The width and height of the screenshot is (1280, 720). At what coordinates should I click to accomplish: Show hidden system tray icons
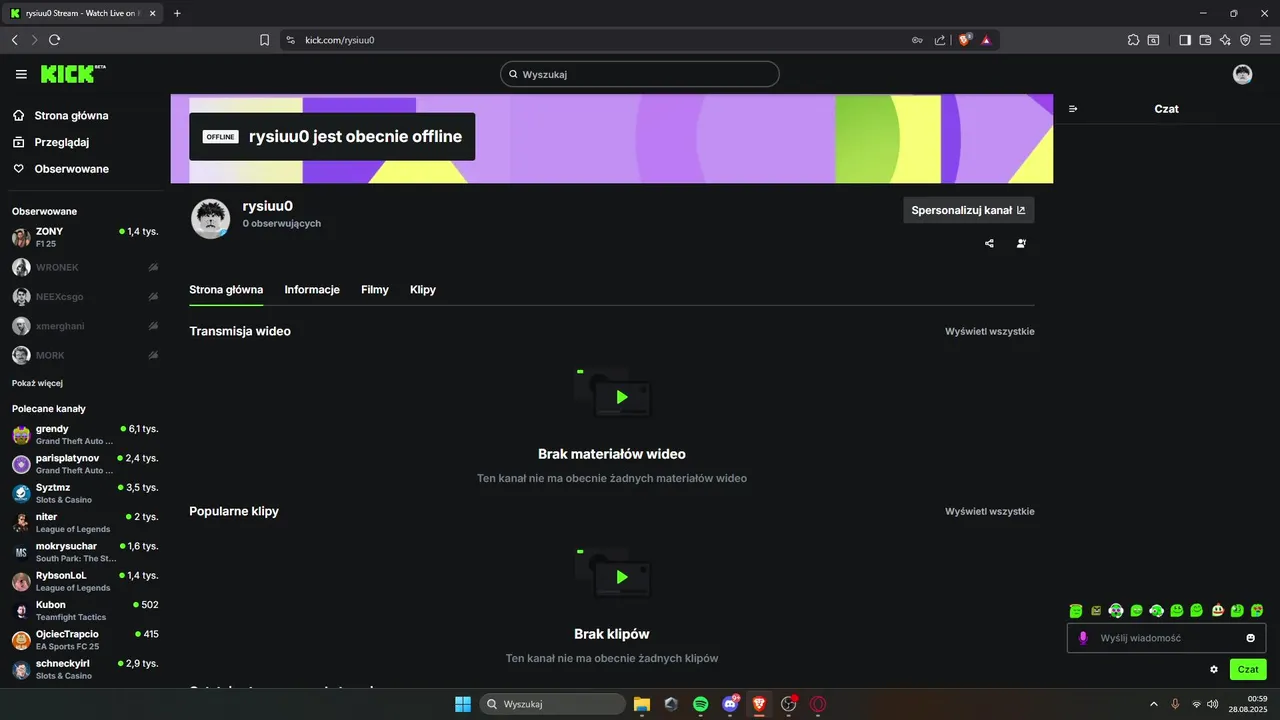[1153, 704]
